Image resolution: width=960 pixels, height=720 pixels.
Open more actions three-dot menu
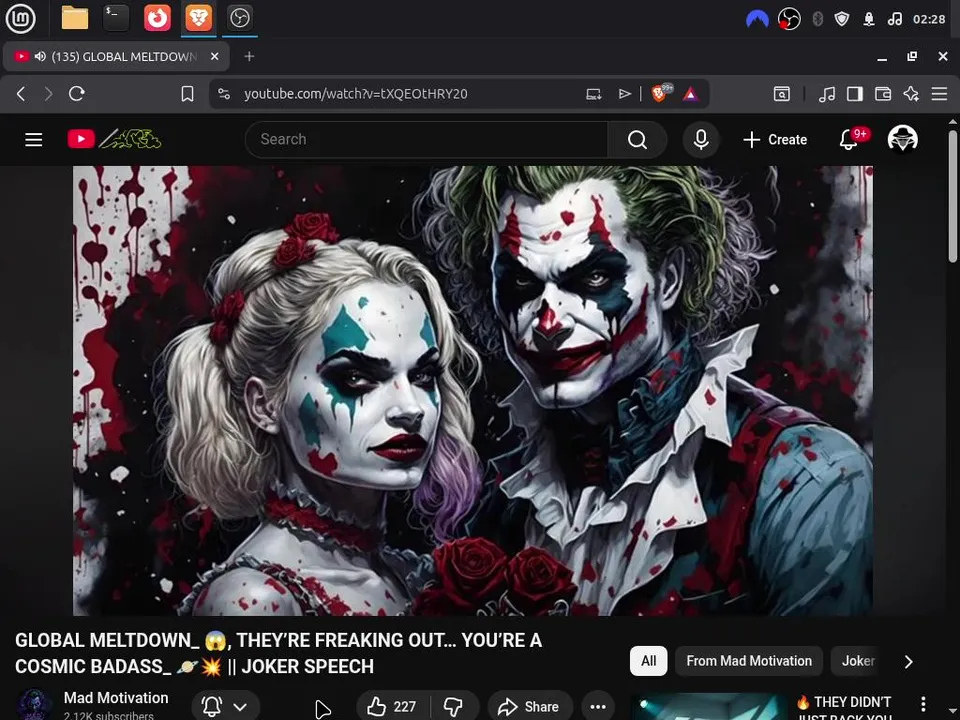598,707
